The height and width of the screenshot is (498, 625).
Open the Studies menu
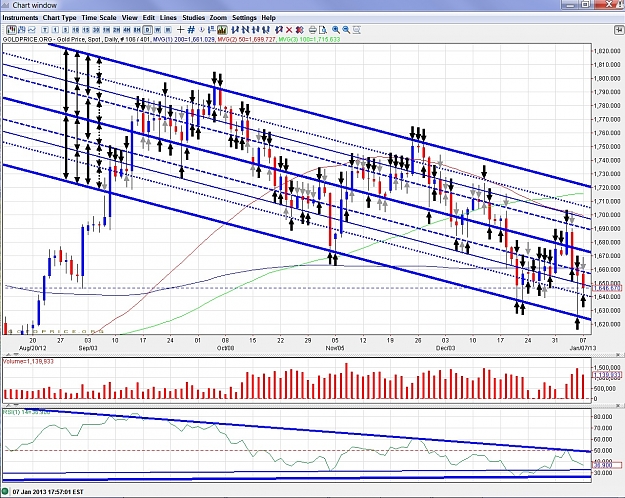point(193,18)
